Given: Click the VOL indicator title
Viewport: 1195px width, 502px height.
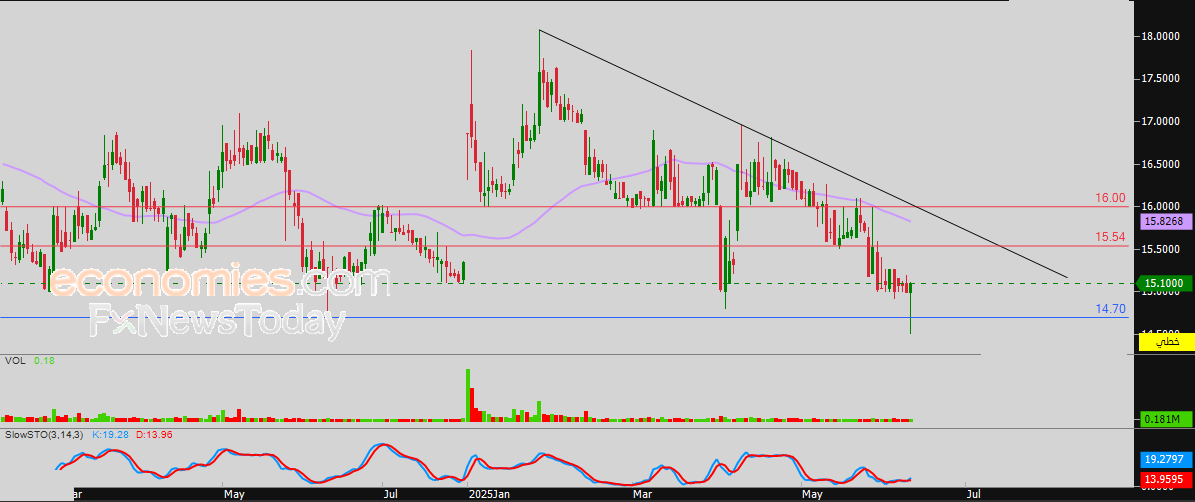Looking at the screenshot, I should (14, 360).
